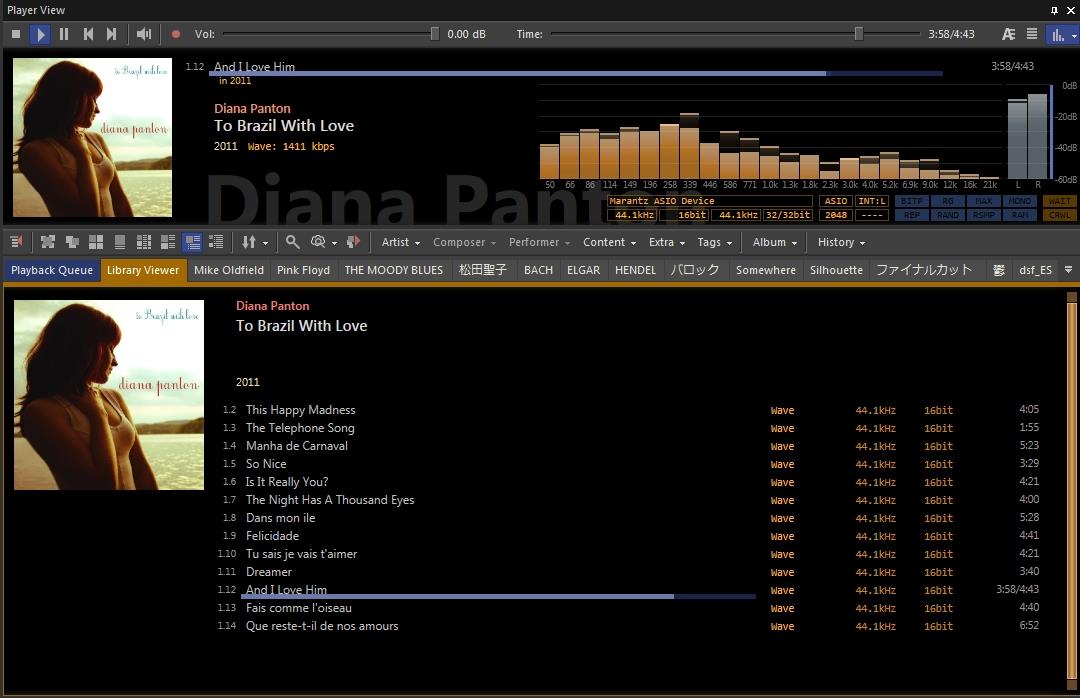This screenshot has width=1080, height=698.
Task: Open the Album dropdown menu
Action: click(x=775, y=243)
